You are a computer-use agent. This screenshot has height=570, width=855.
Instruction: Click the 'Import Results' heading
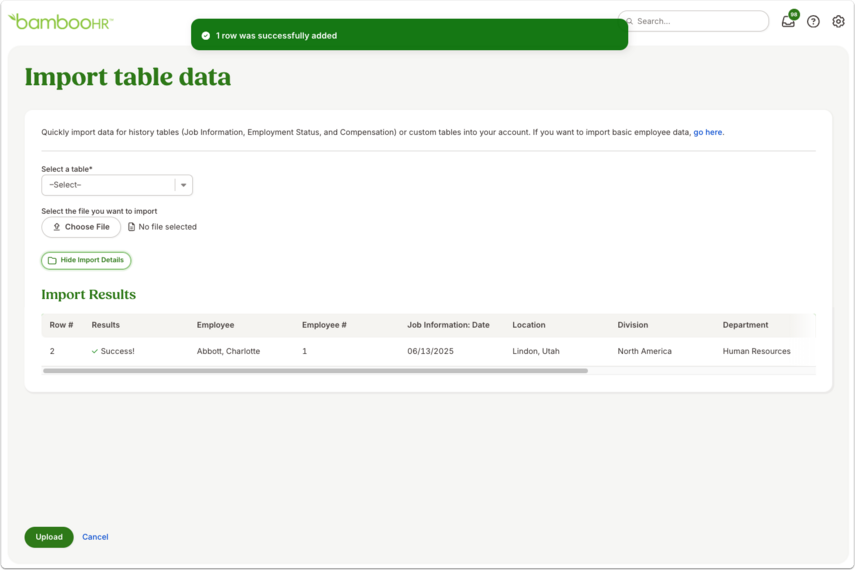coord(88,295)
